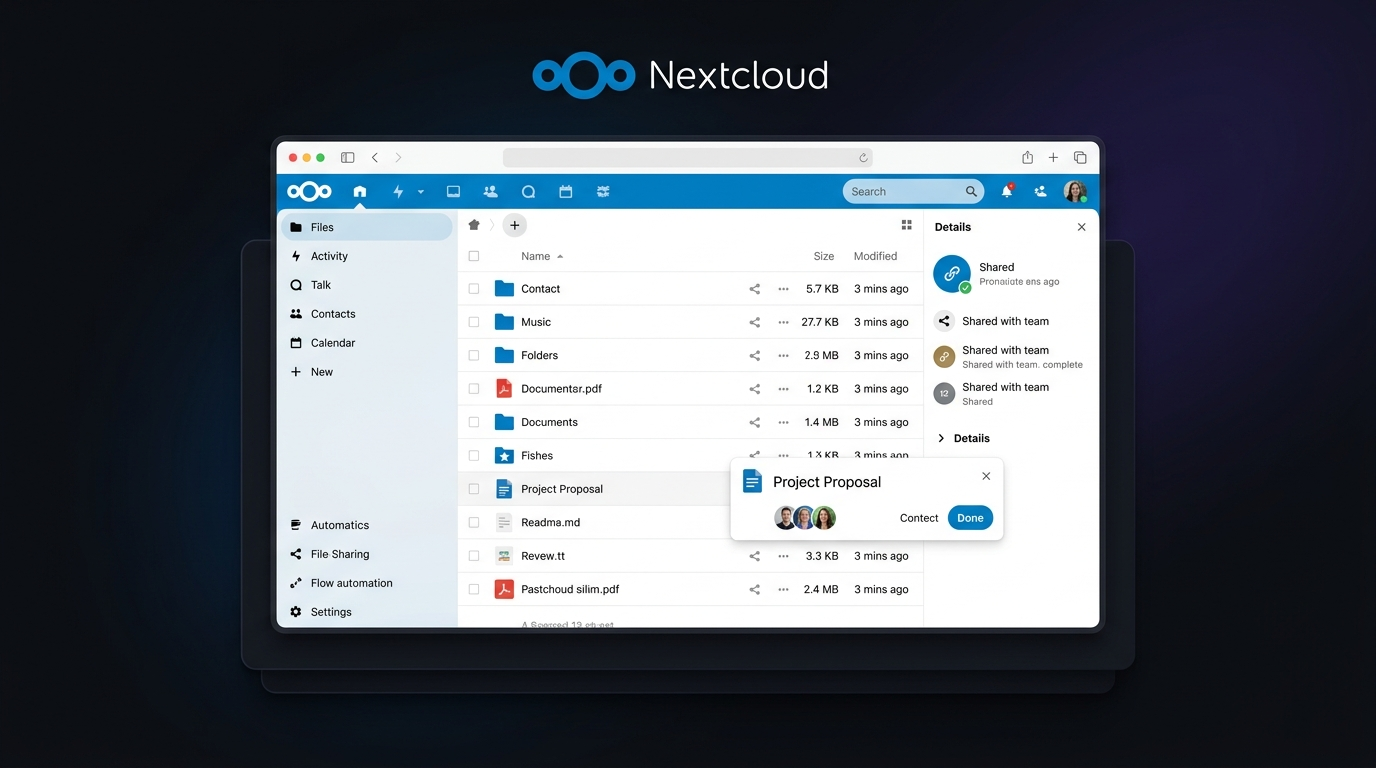Check the Documenter.pdf checkbox
The width and height of the screenshot is (1376, 768).
(474, 389)
